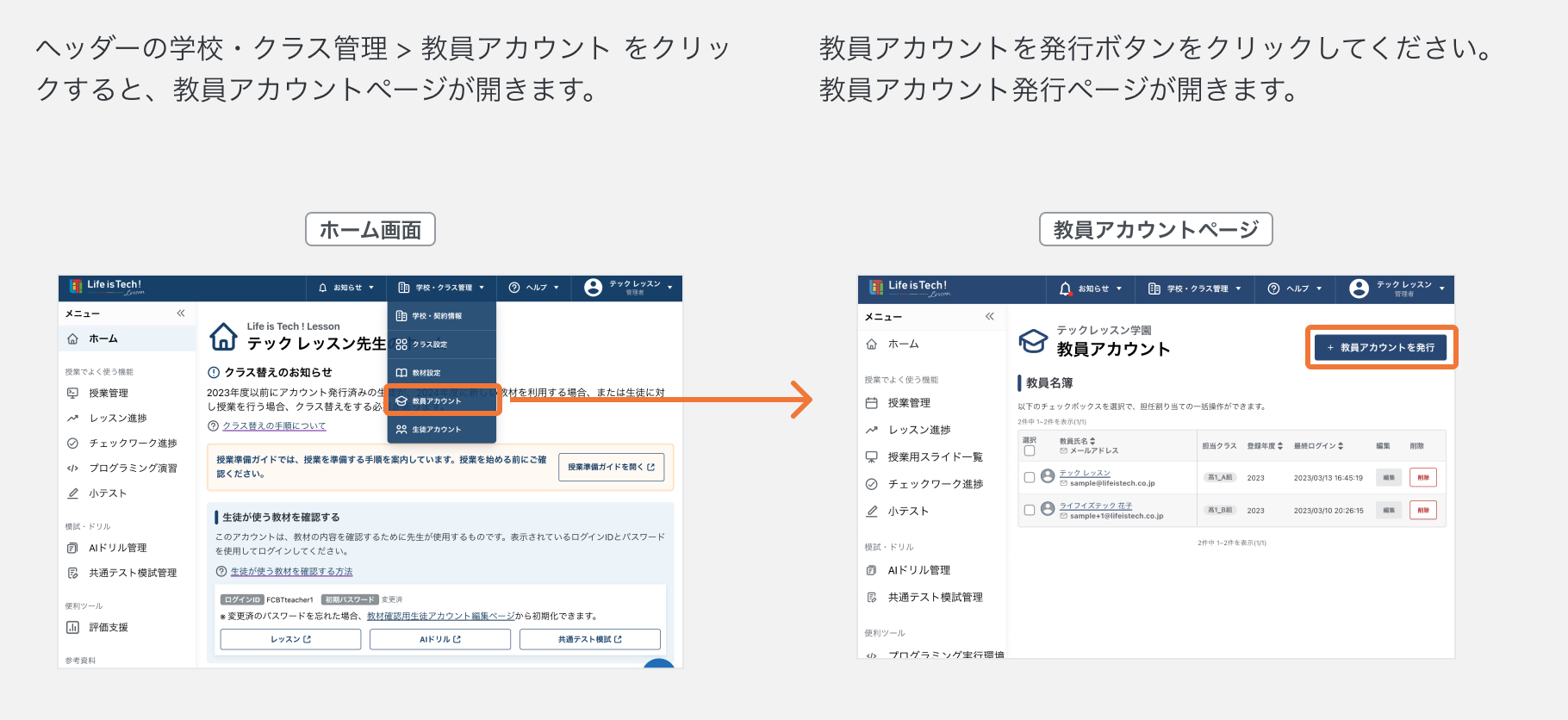Open AIドリル管理 in home screen sidebar
This screenshot has height=720, width=1568.
click(117, 548)
